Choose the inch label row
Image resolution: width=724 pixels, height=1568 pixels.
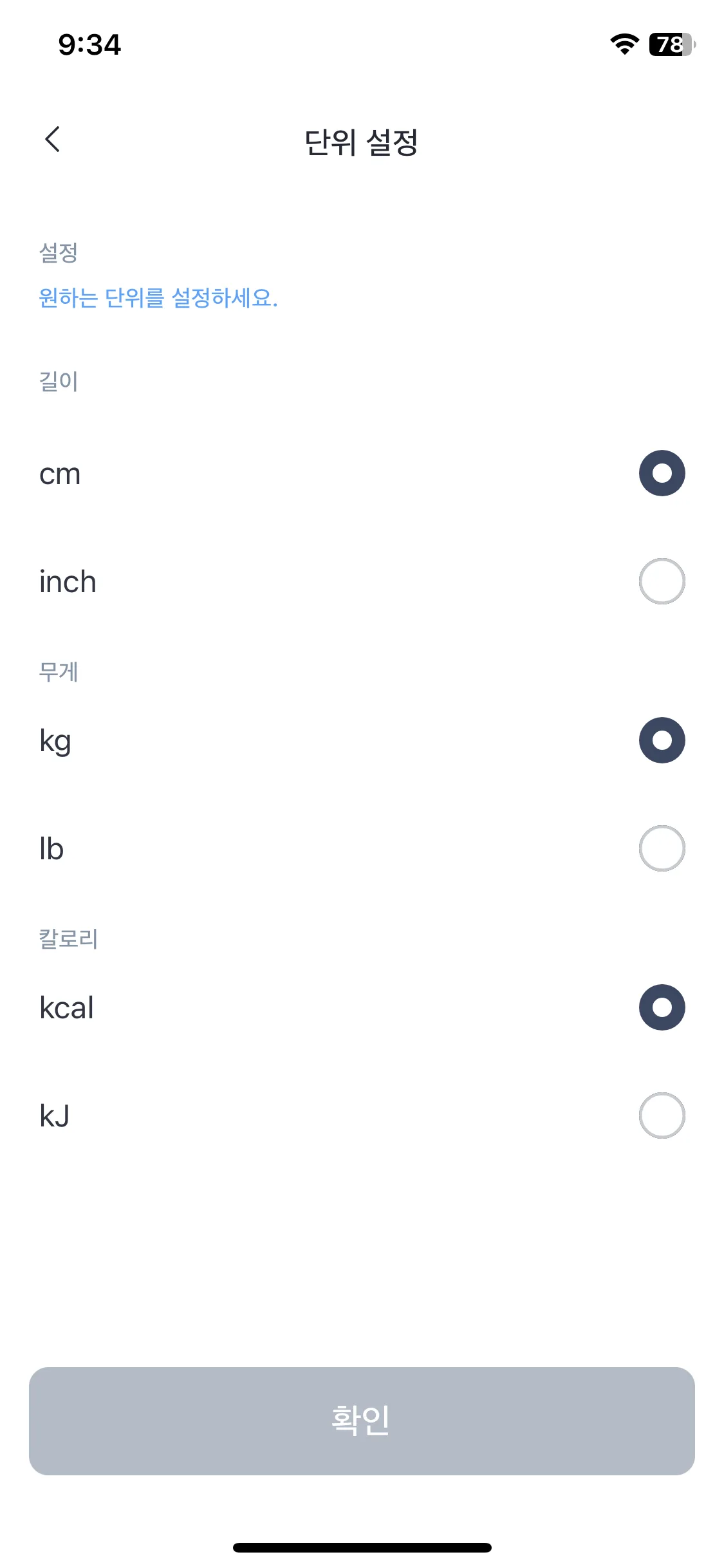(x=362, y=581)
